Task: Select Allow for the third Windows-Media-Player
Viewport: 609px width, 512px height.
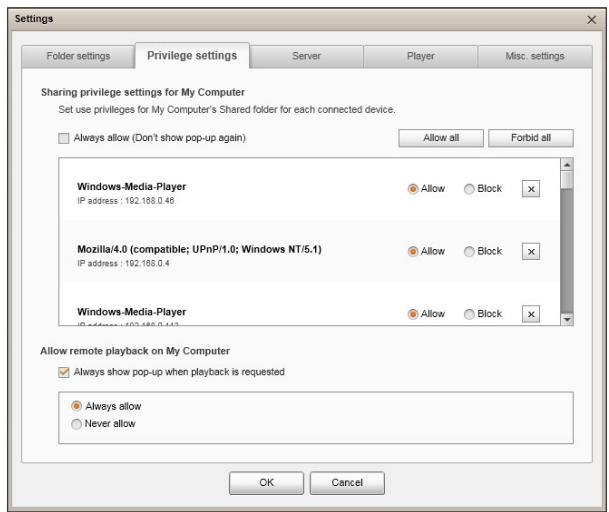Action: [412, 314]
